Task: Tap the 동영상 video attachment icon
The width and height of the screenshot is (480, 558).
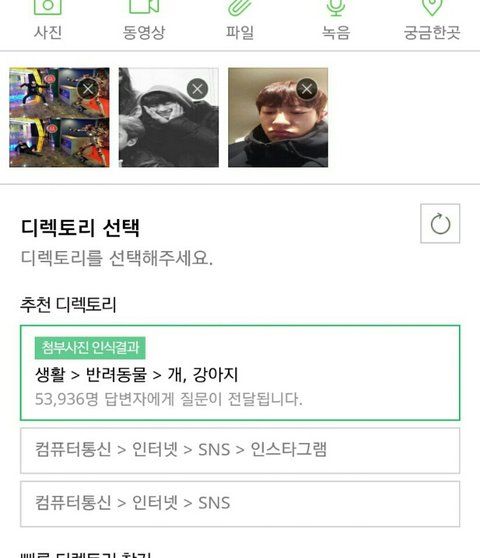Action: pyautogui.click(x=144, y=6)
